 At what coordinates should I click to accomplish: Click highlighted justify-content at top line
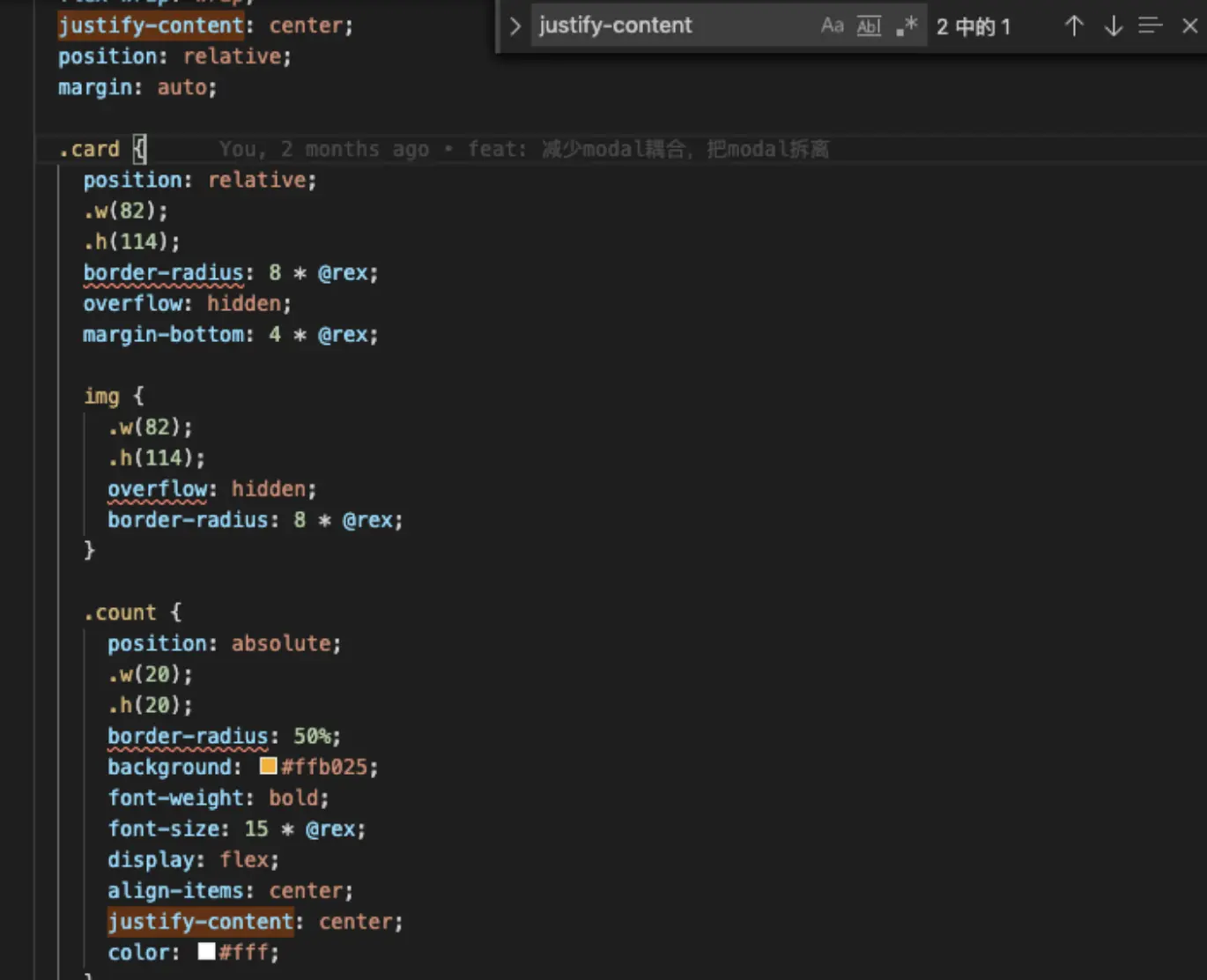(152, 26)
